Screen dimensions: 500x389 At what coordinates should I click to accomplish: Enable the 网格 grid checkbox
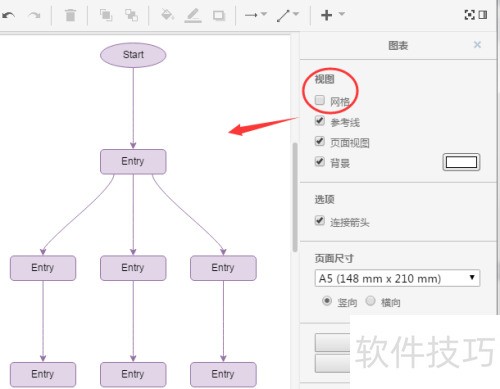(320, 100)
